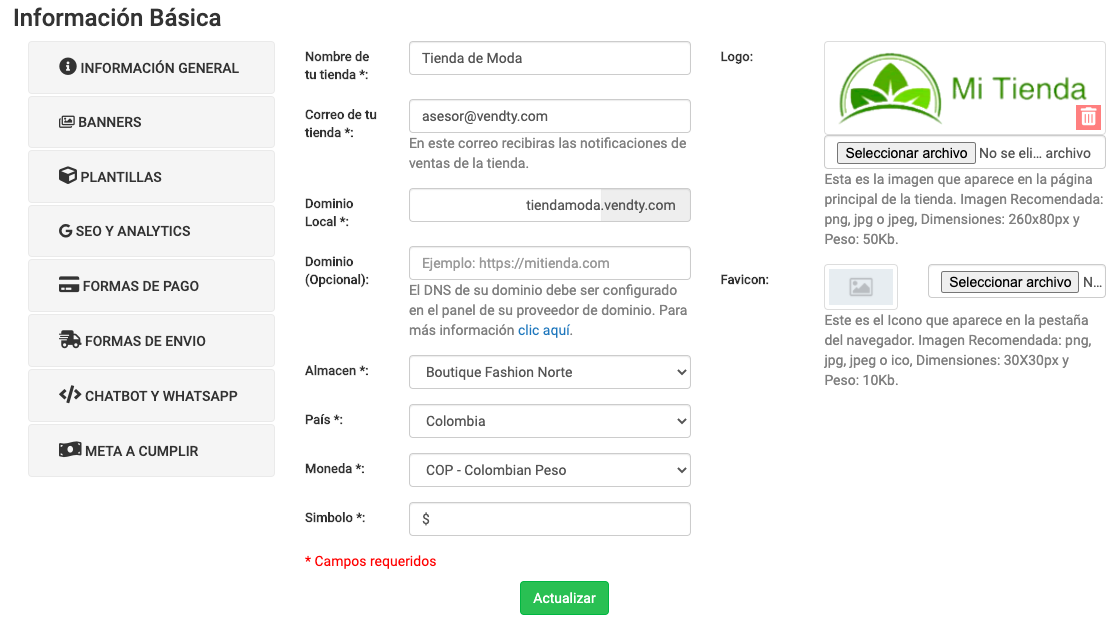Click the info icon on Información General
1116x625 pixels.
(66, 67)
